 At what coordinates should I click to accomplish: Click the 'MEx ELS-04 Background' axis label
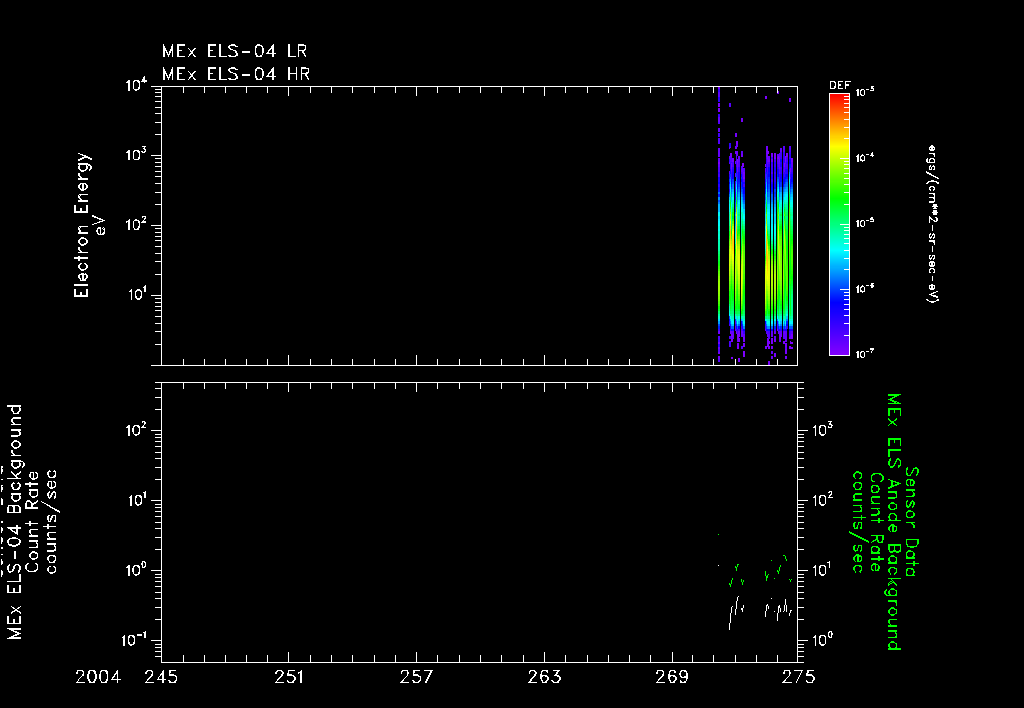(15, 522)
